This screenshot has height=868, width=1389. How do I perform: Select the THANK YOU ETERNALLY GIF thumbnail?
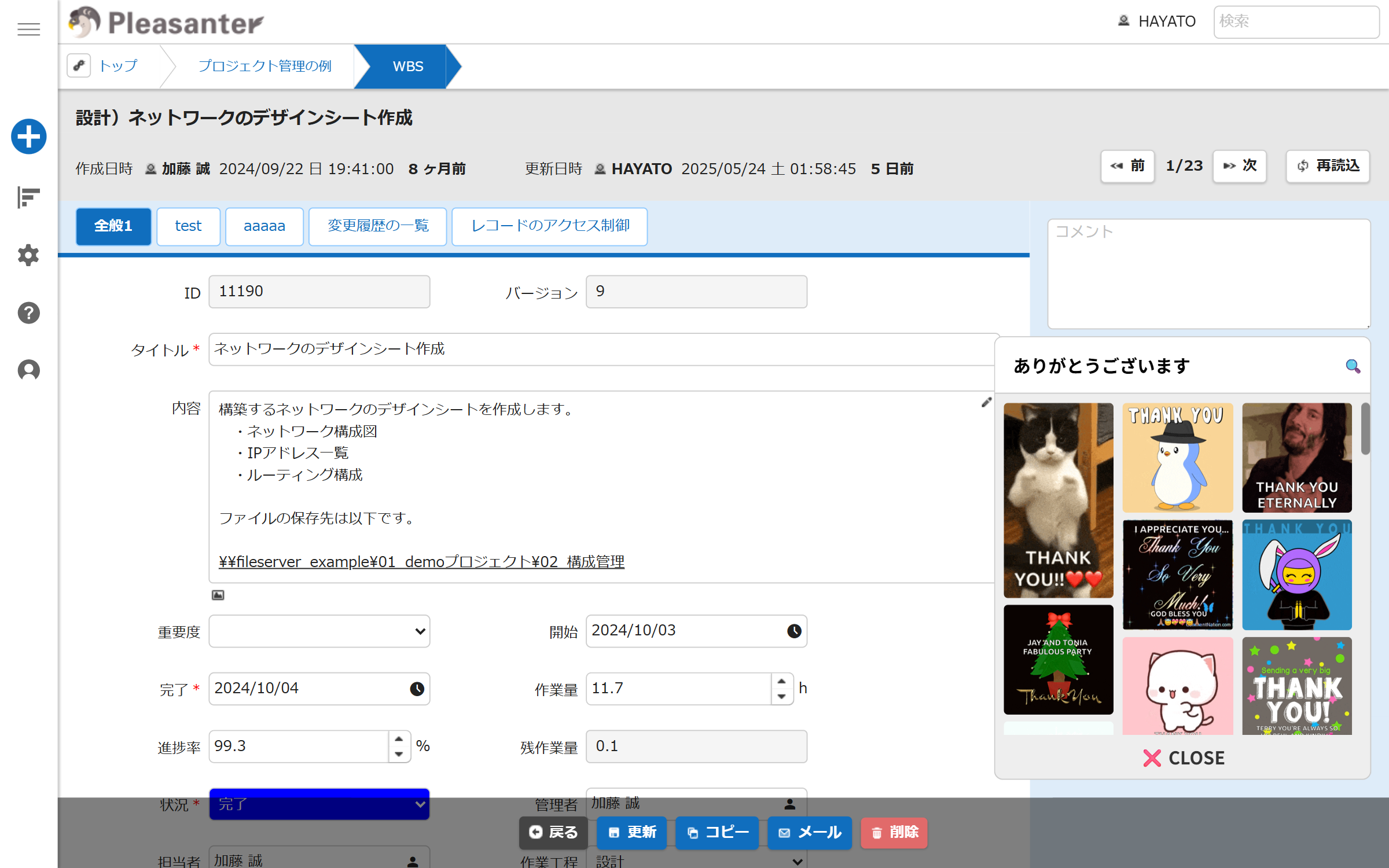point(1296,458)
